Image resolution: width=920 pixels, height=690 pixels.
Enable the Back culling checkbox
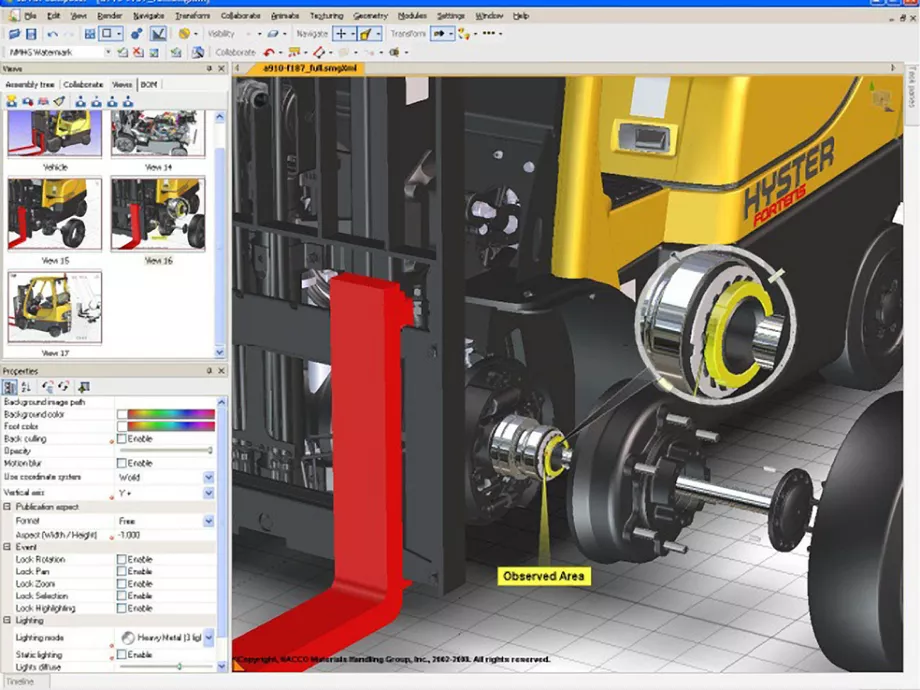(x=121, y=439)
